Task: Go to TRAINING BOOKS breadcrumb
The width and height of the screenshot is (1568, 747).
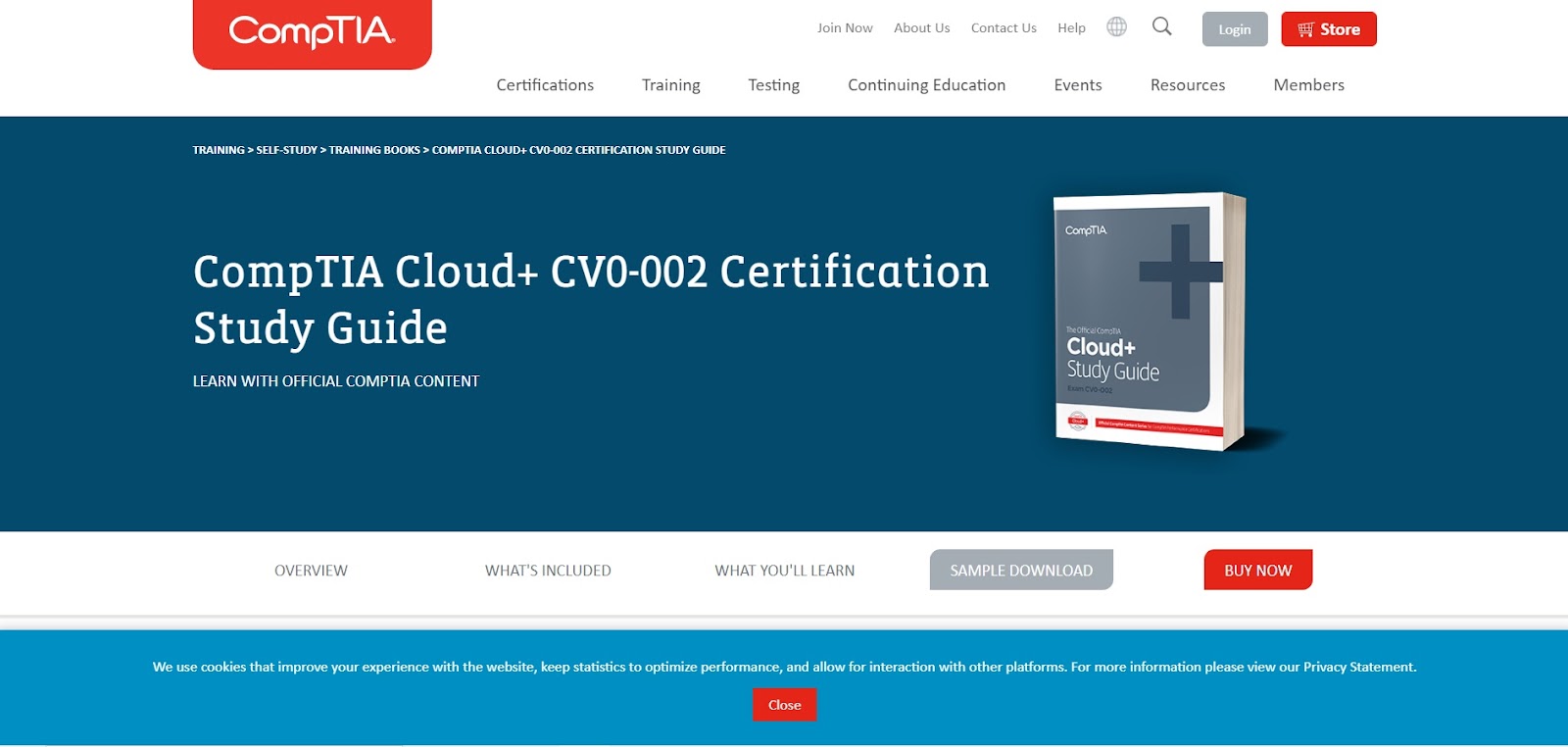Action: (374, 150)
